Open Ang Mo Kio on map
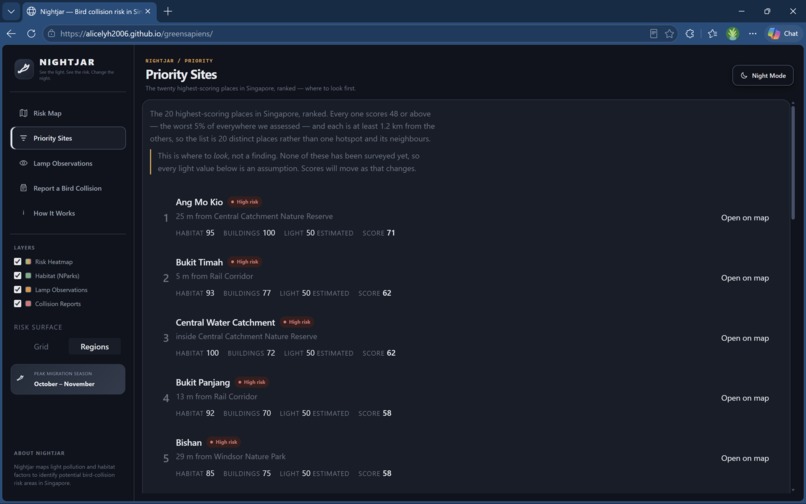Screen dimensions: 806x504 pos(745,218)
